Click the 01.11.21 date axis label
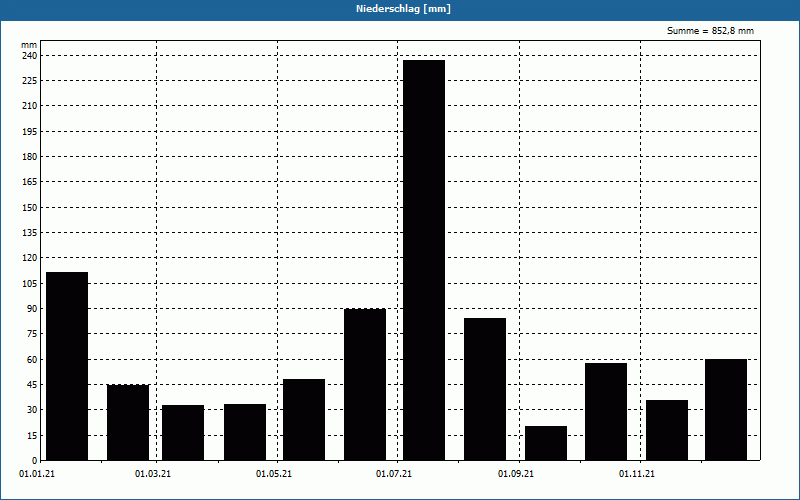The height and width of the screenshot is (500, 800). [637, 474]
